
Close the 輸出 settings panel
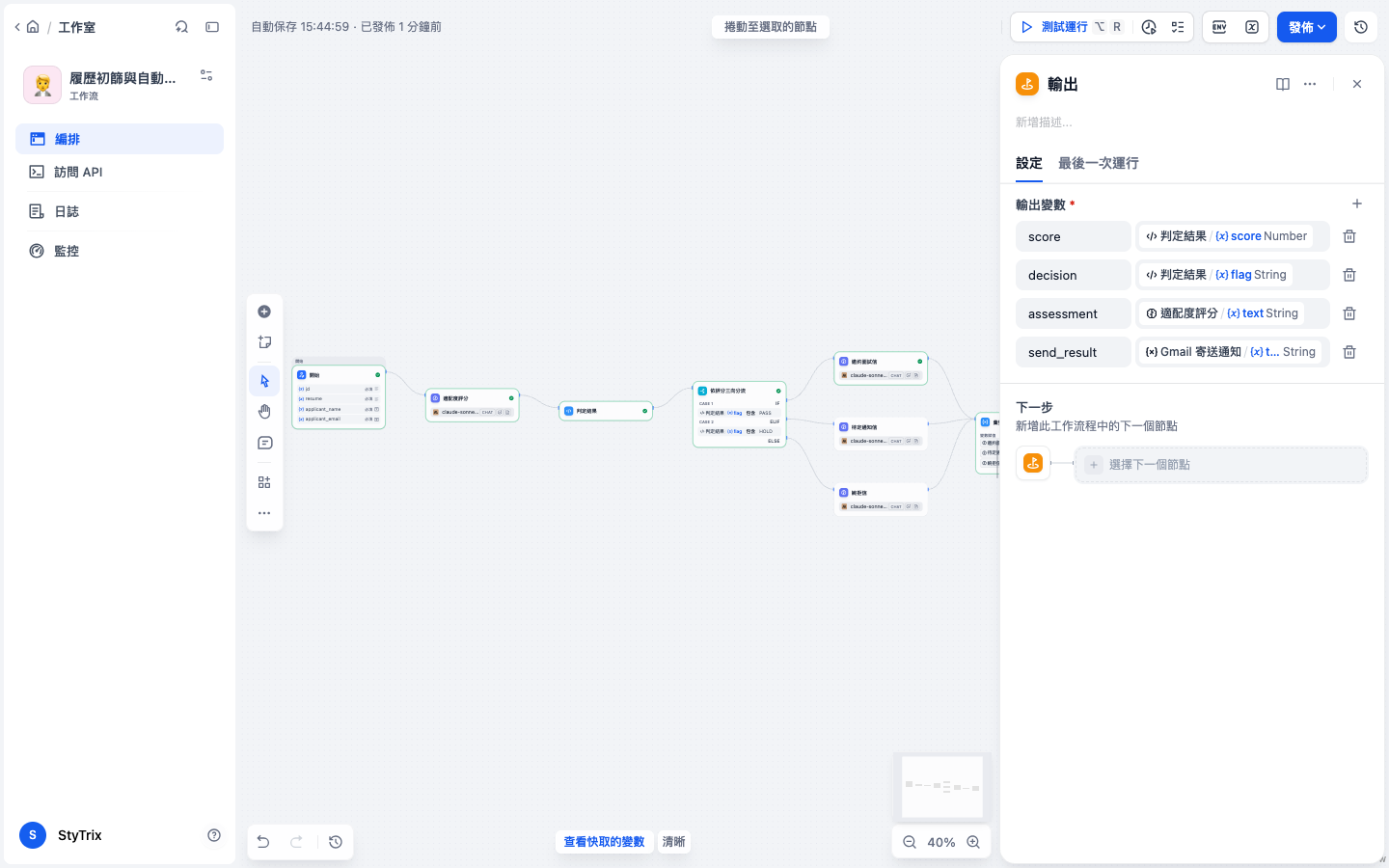(x=1357, y=84)
